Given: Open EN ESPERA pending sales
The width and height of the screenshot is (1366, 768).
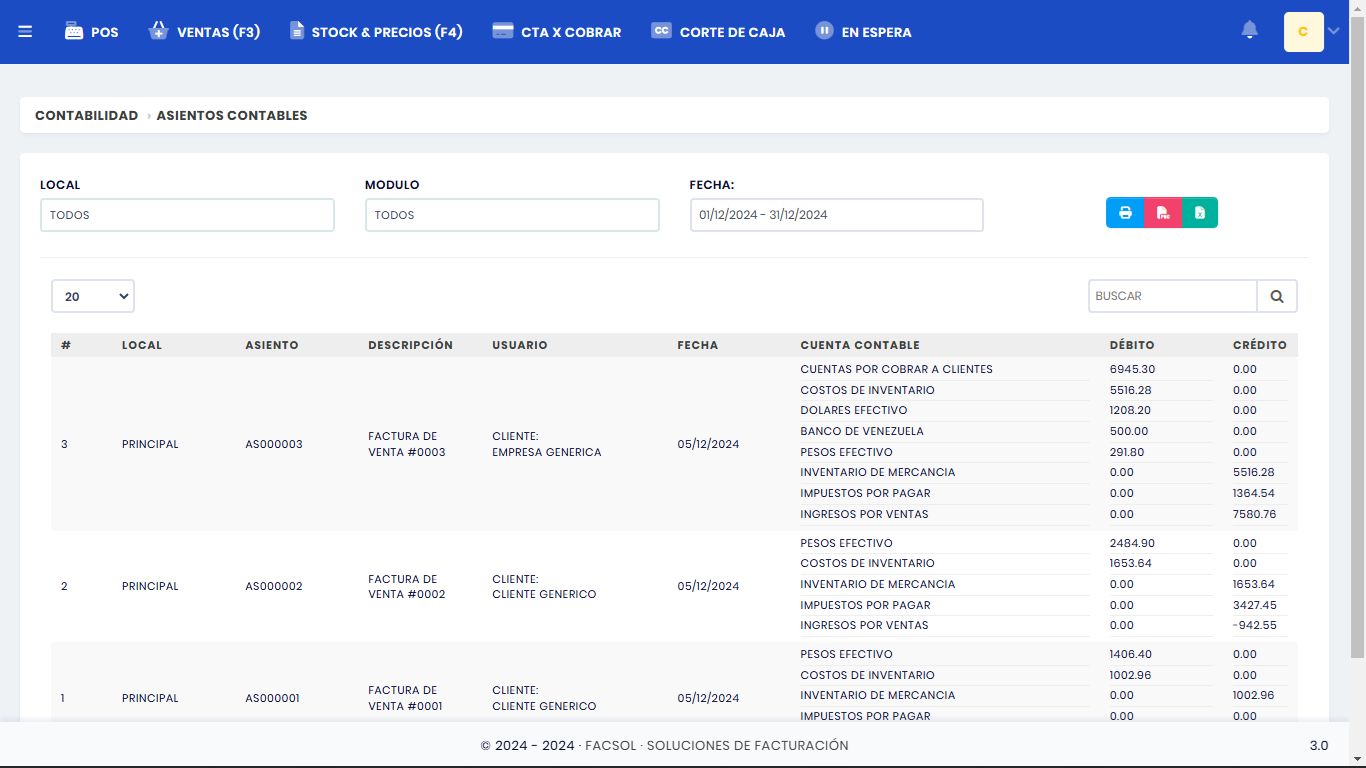Looking at the screenshot, I should pyautogui.click(x=863, y=32).
